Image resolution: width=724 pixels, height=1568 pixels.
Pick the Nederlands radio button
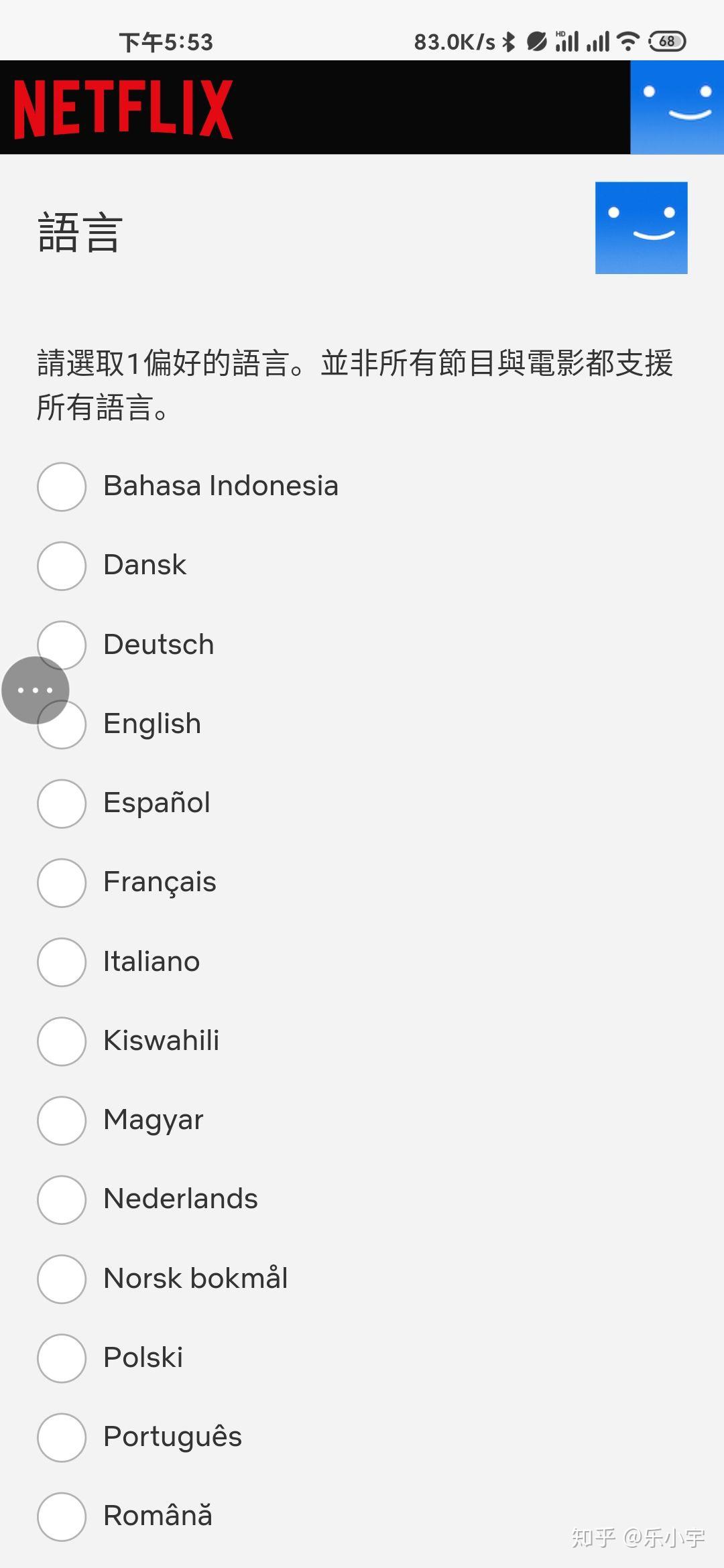62,1199
